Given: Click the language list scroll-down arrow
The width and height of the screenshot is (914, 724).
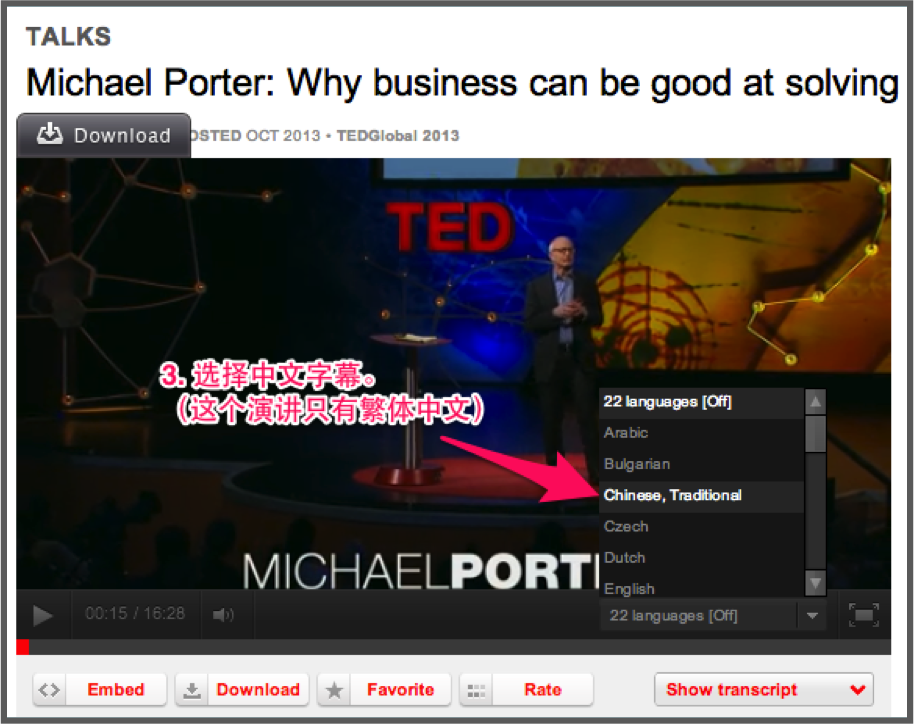Looking at the screenshot, I should point(815,582).
